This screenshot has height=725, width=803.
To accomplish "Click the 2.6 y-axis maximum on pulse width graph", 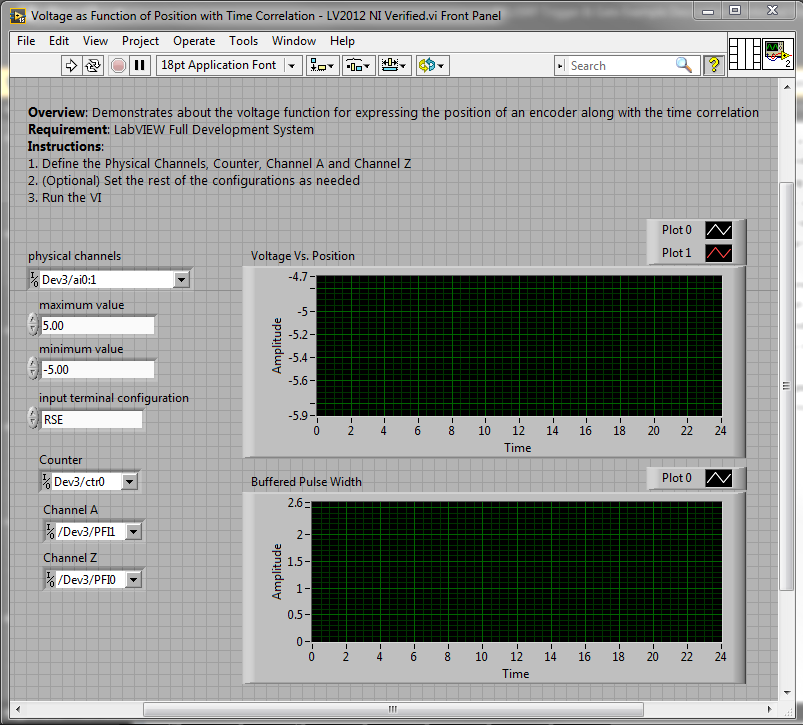I will (295, 503).
